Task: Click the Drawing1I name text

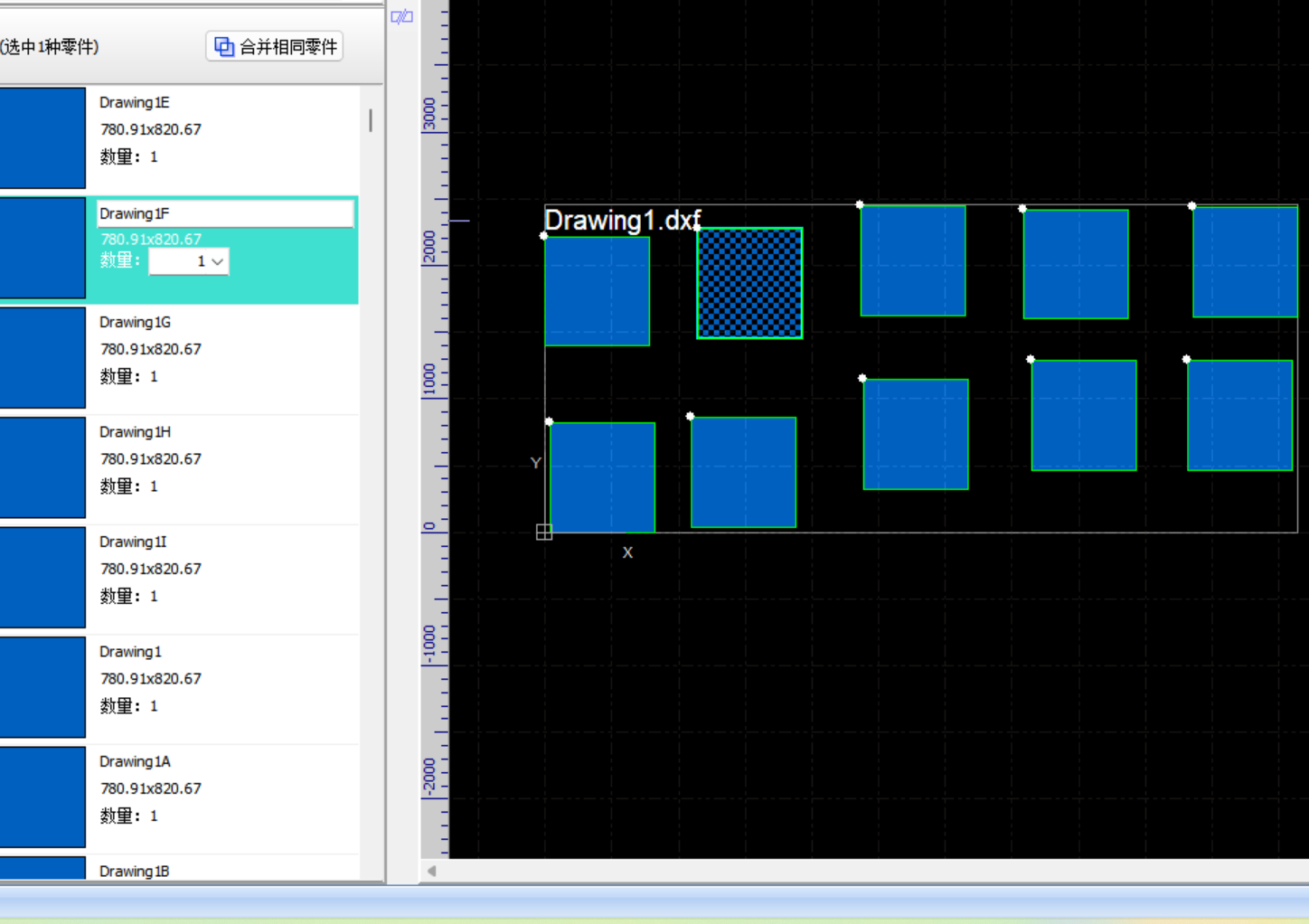Action: (x=133, y=542)
